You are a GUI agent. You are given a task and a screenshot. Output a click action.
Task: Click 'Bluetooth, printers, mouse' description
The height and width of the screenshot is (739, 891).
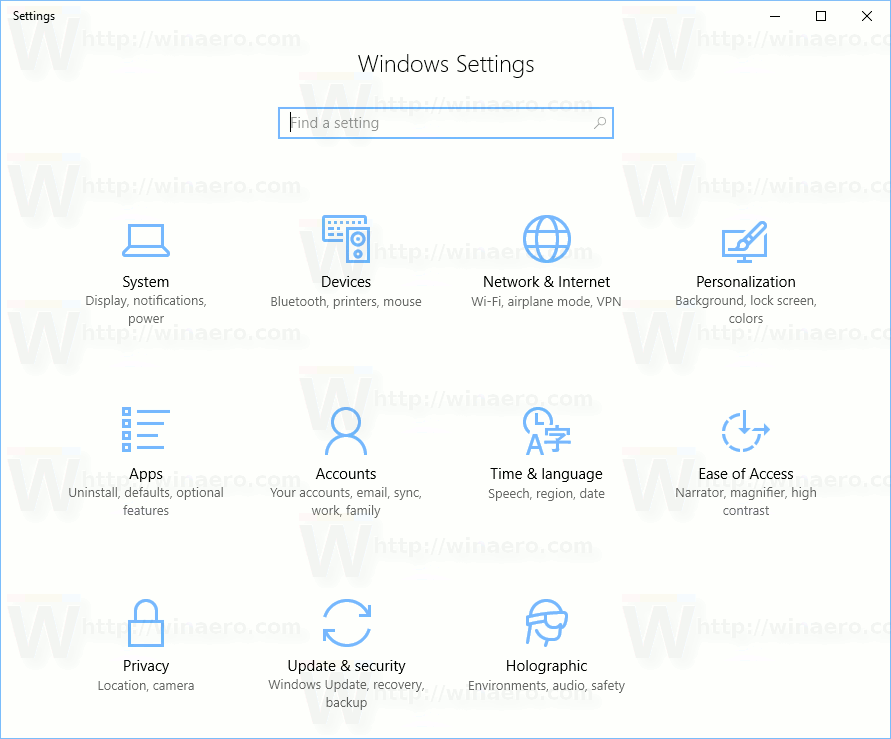click(346, 302)
